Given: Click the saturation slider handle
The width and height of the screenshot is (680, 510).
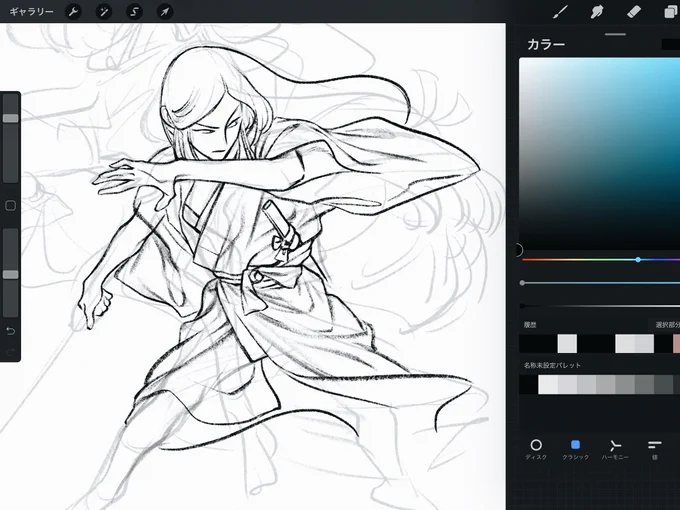Looking at the screenshot, I should pyautogui.click(x=523, y=283).
